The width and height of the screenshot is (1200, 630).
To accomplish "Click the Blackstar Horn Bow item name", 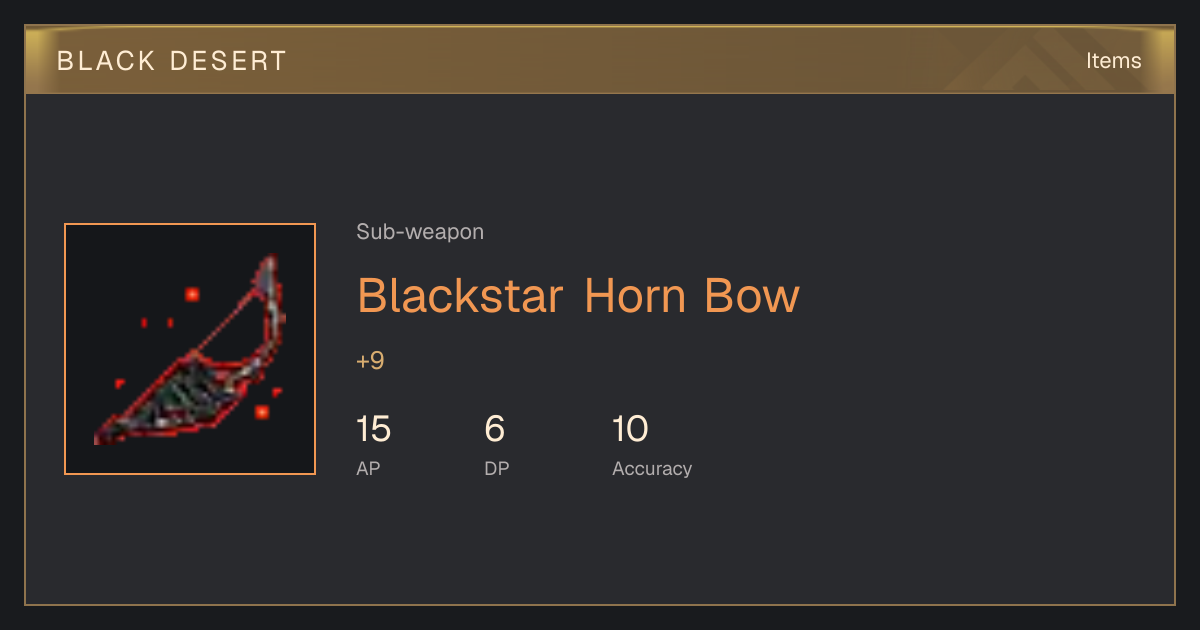I will pyautogui.click(x=578, y=296).
